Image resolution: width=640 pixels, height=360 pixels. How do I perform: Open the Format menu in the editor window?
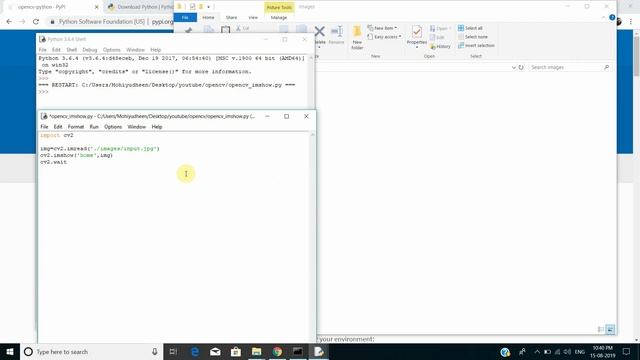[x=76, y=127]
